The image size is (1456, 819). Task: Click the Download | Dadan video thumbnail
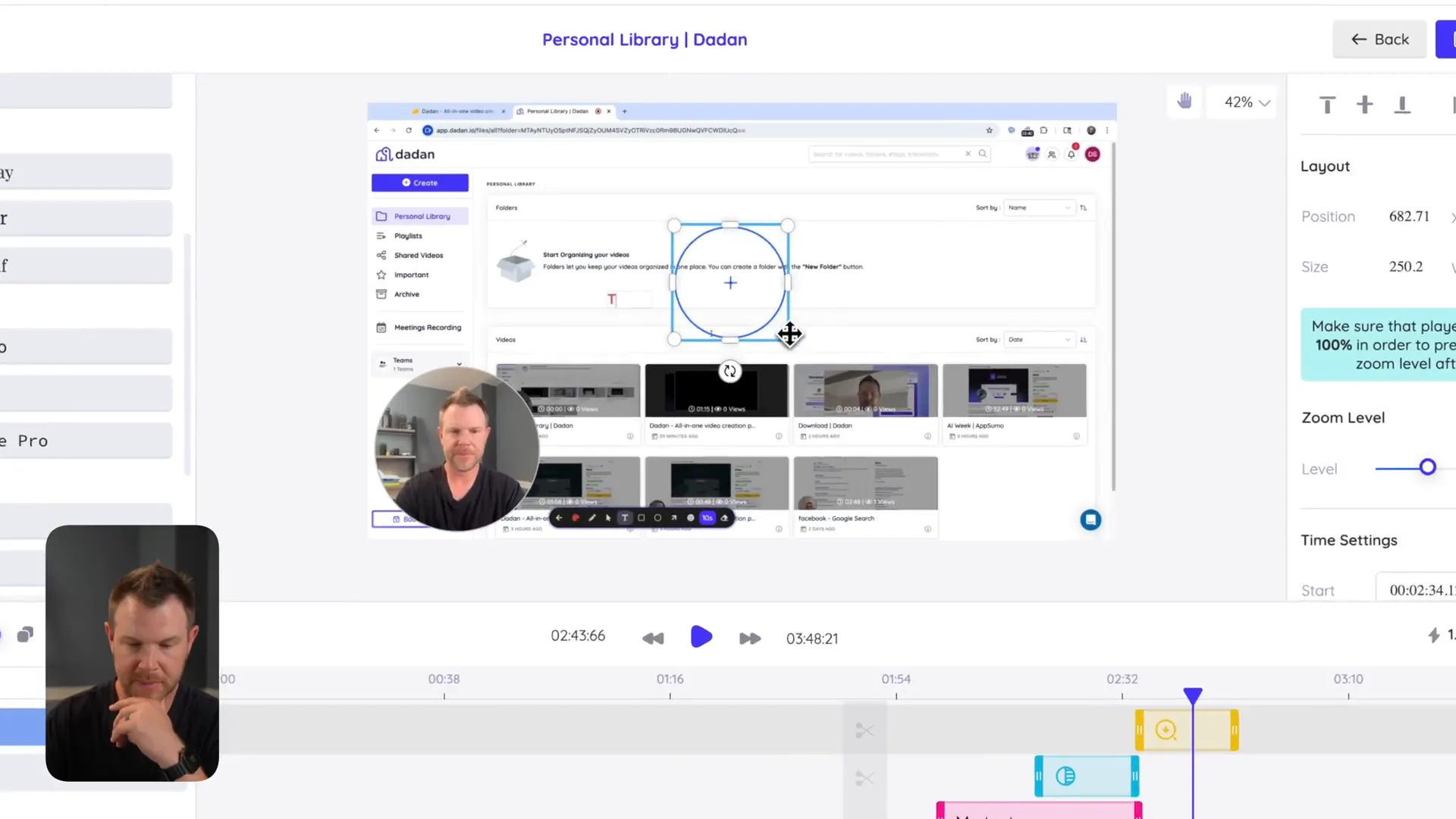(x=865, y=390)
